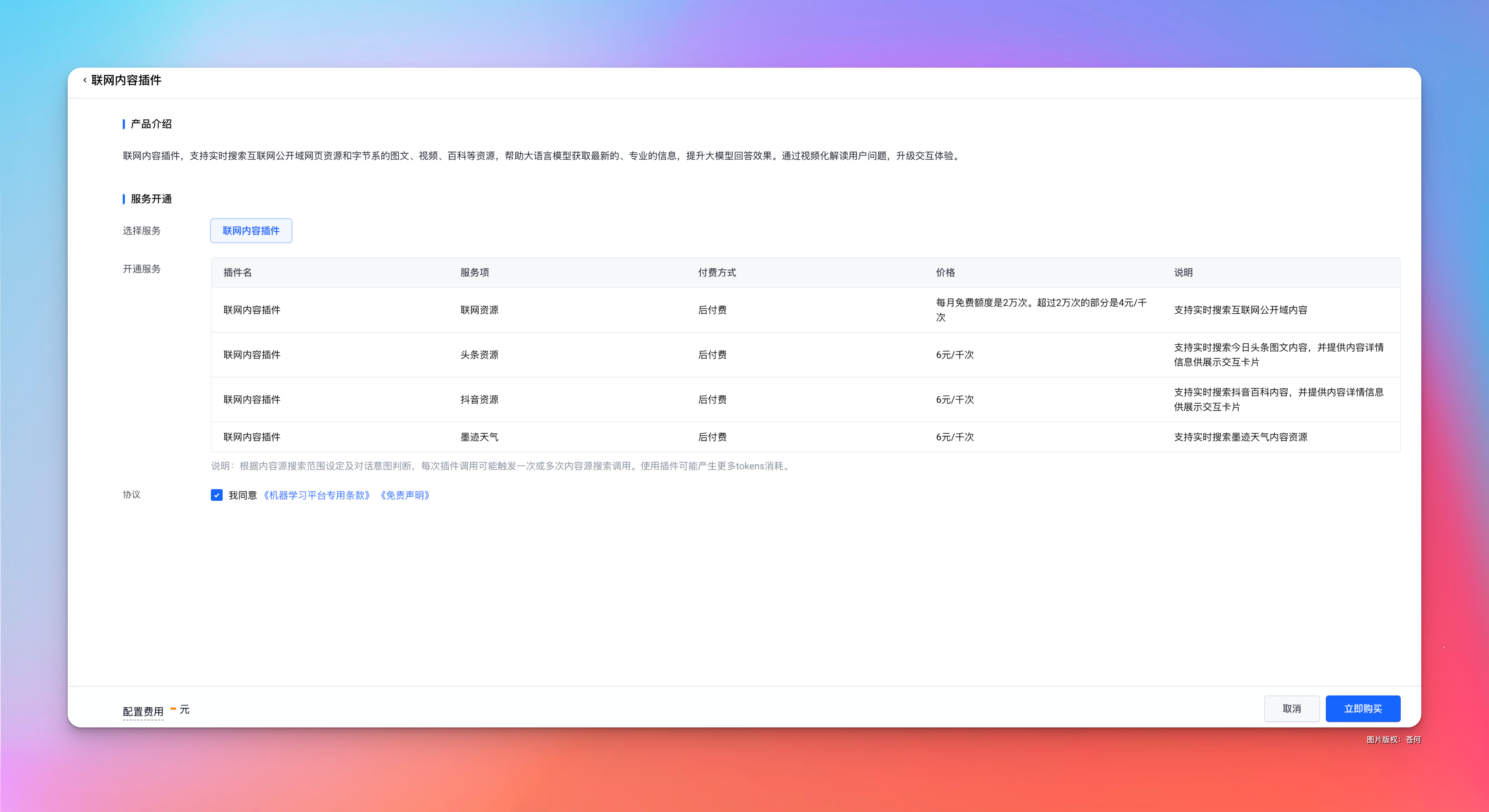Open the 免责声明 link
1489x812 pixels.
pos(405,495)
